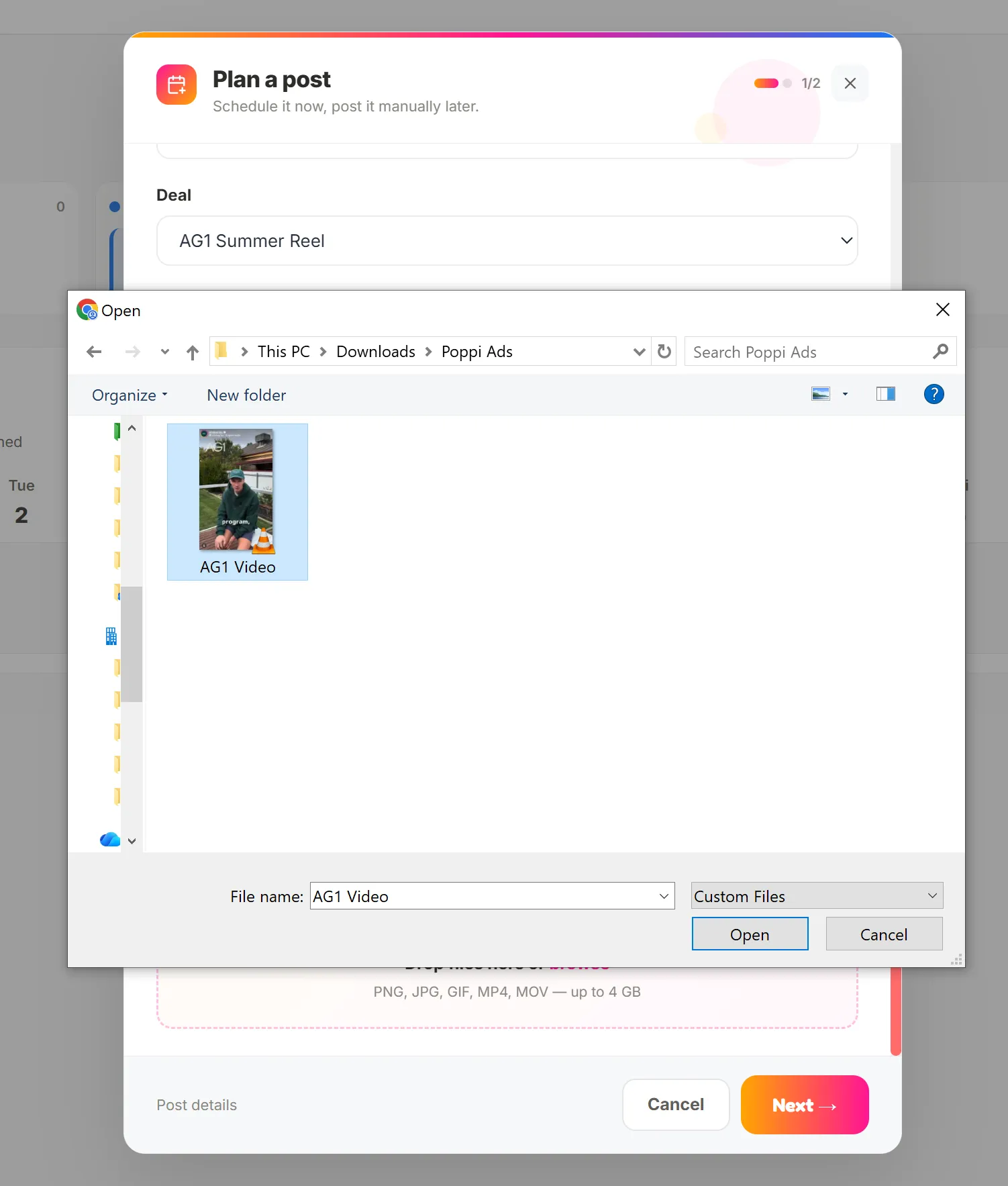
Task: Click the folder icon in address bar
Action: tap(221, 350)
